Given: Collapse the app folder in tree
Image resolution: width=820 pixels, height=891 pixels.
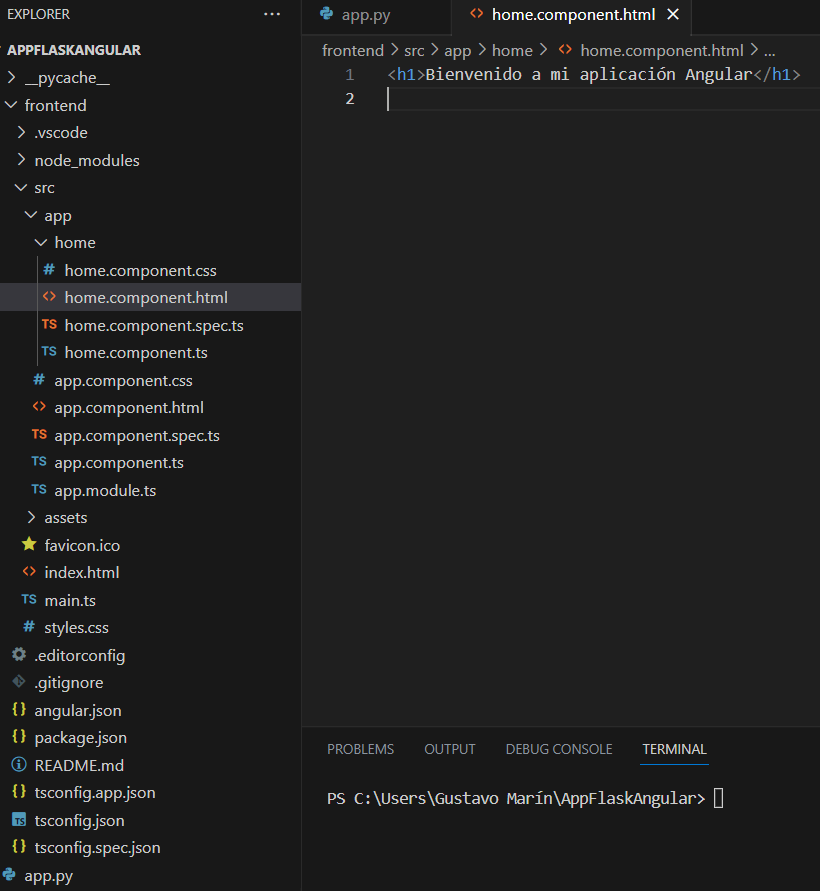Looking at the screenshot, I should coord(31,215).
